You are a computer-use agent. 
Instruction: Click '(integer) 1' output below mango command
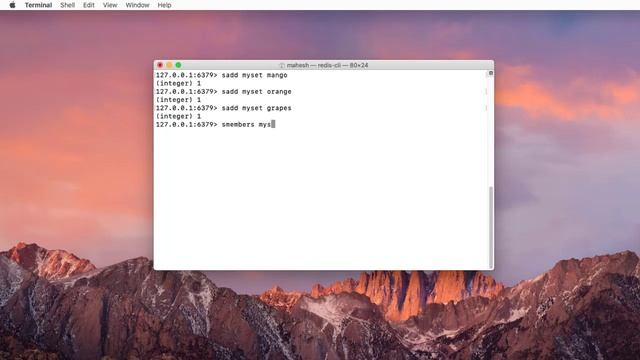coord(178,83)
